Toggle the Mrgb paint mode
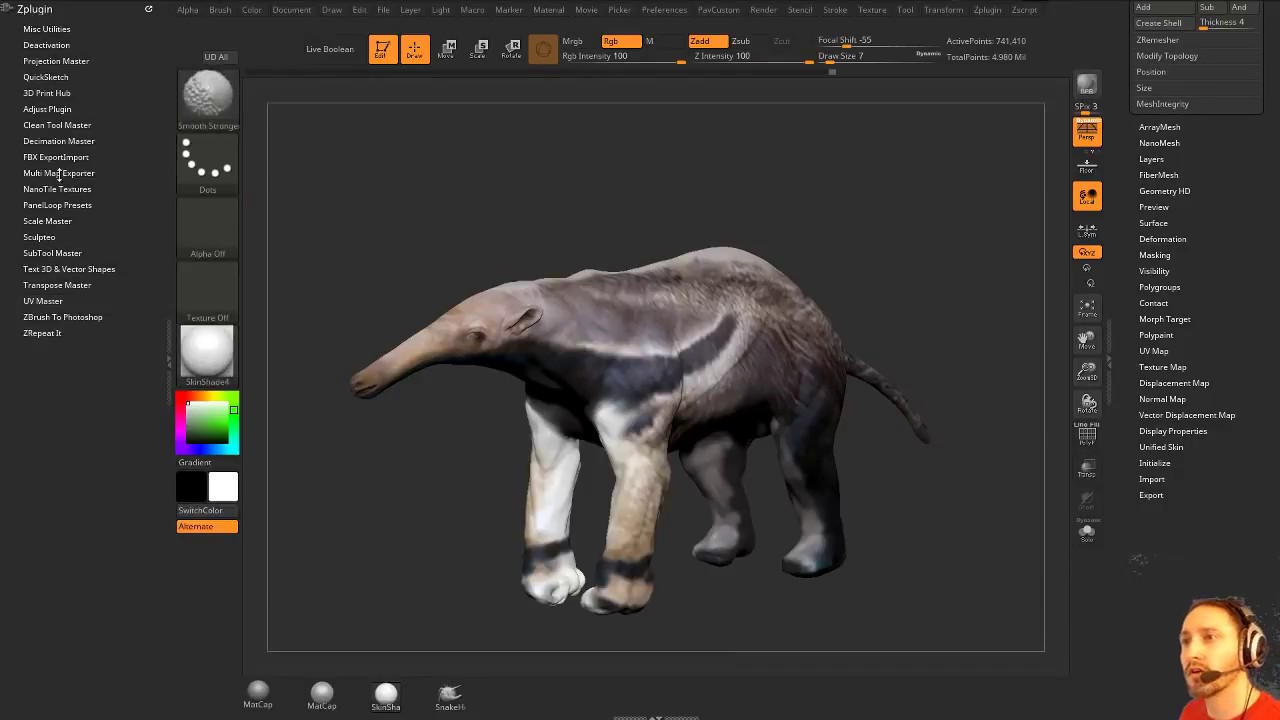This screenshot has width=1280, height=720. 573,41
